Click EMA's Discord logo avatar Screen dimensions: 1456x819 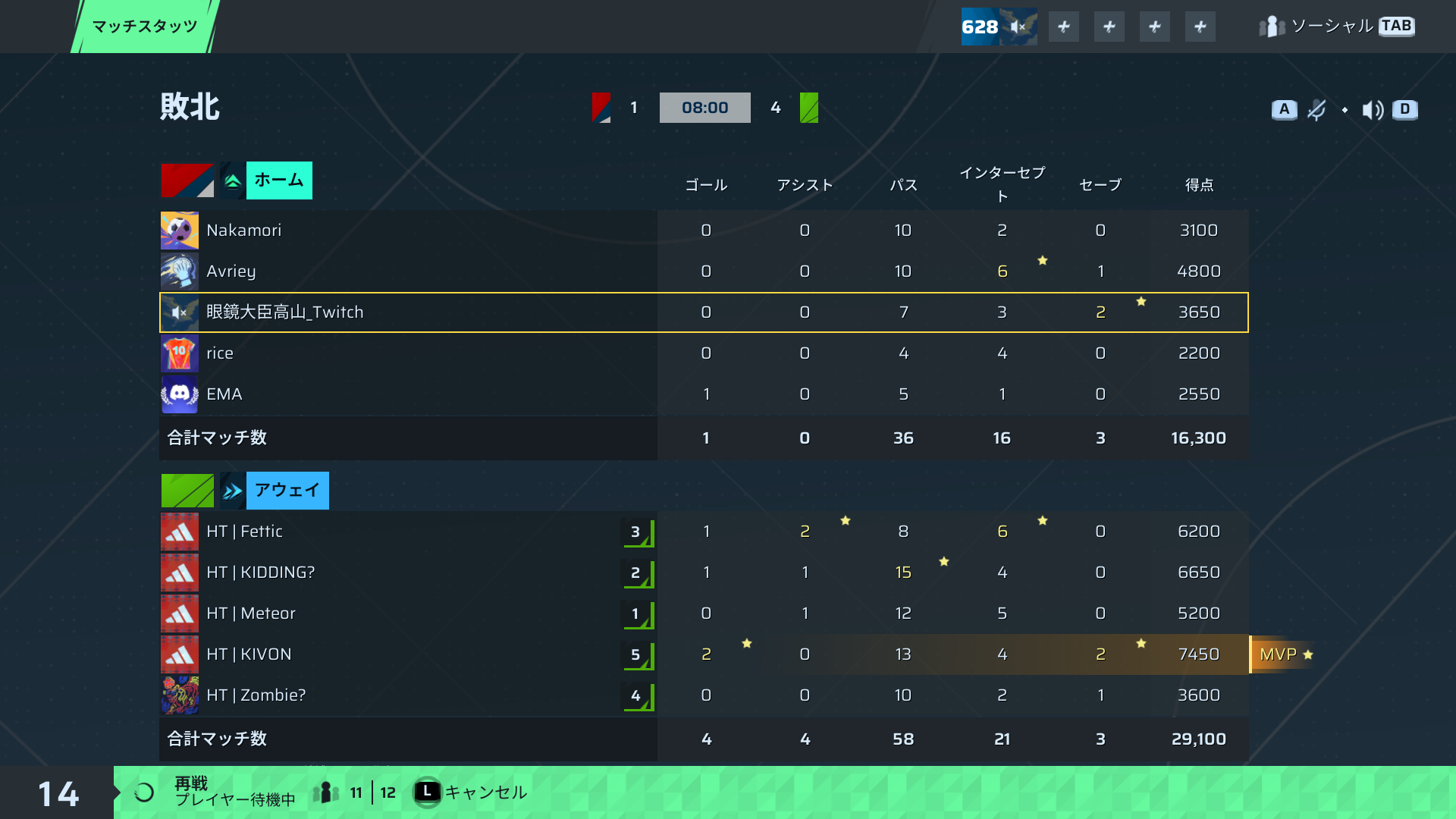(180, 394)
